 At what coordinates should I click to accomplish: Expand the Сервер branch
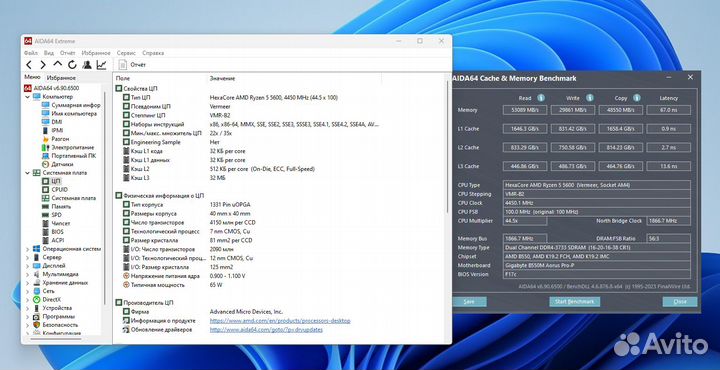click(28, 258)
